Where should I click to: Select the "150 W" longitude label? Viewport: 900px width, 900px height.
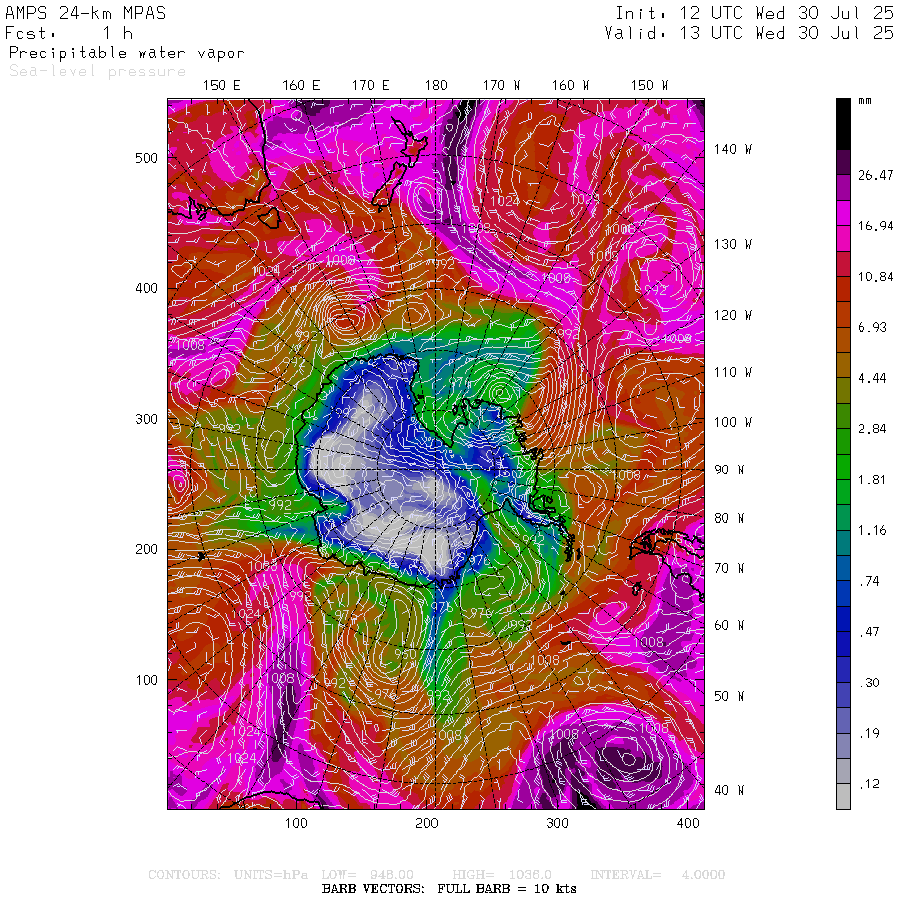click(649, 86)
